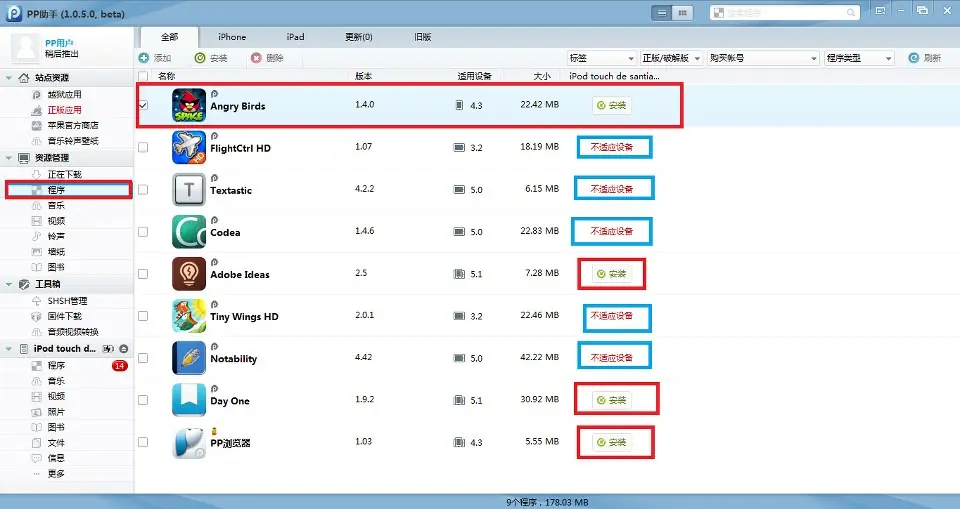Open the 标签 dropdown filter
Viewport: 960px width, 509px height.
[x=601, y=58]
